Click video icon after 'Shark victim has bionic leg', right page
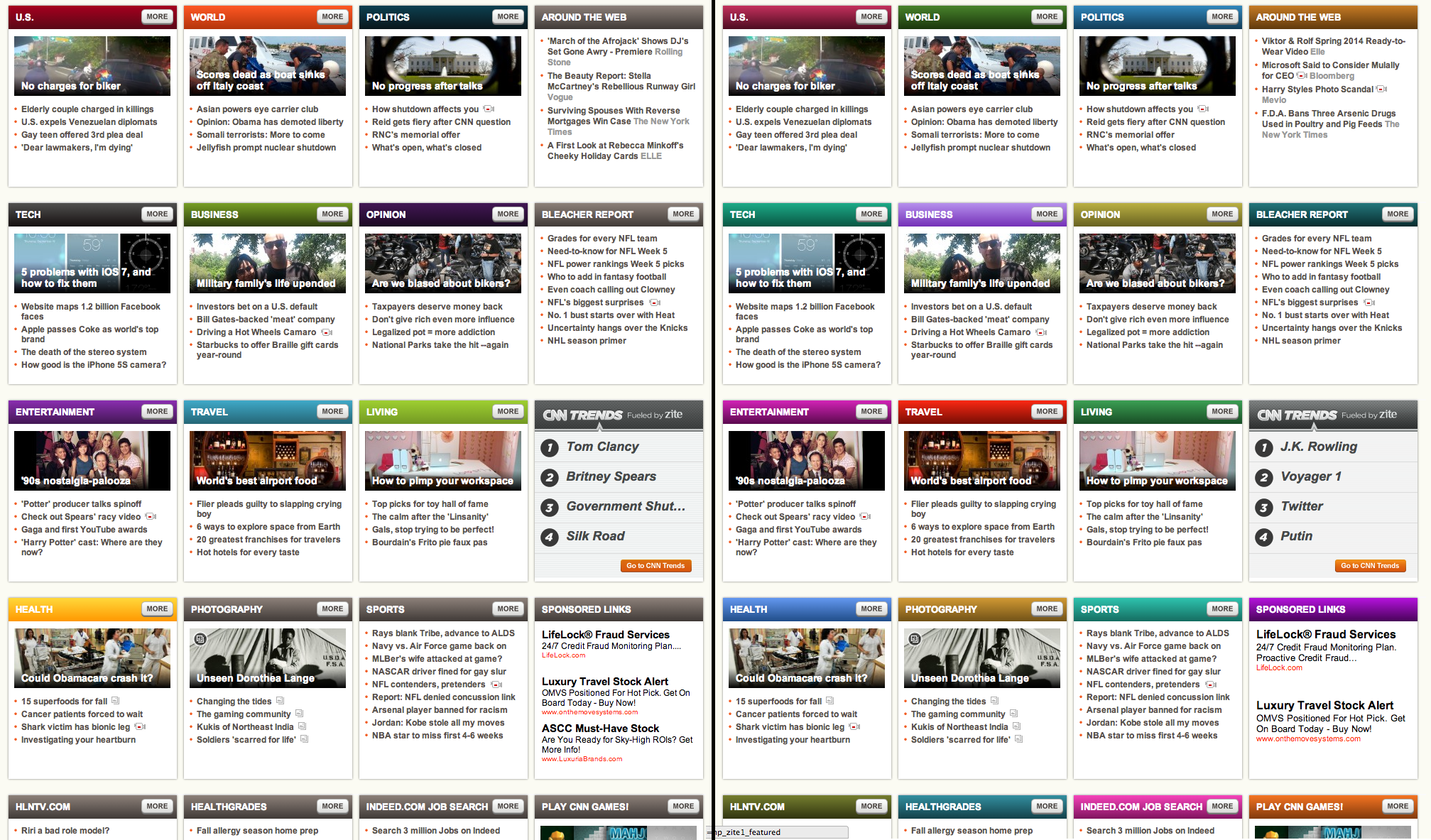Image resolution: width=1431 pixels, height=840 pixels. (x=855, y=727)
